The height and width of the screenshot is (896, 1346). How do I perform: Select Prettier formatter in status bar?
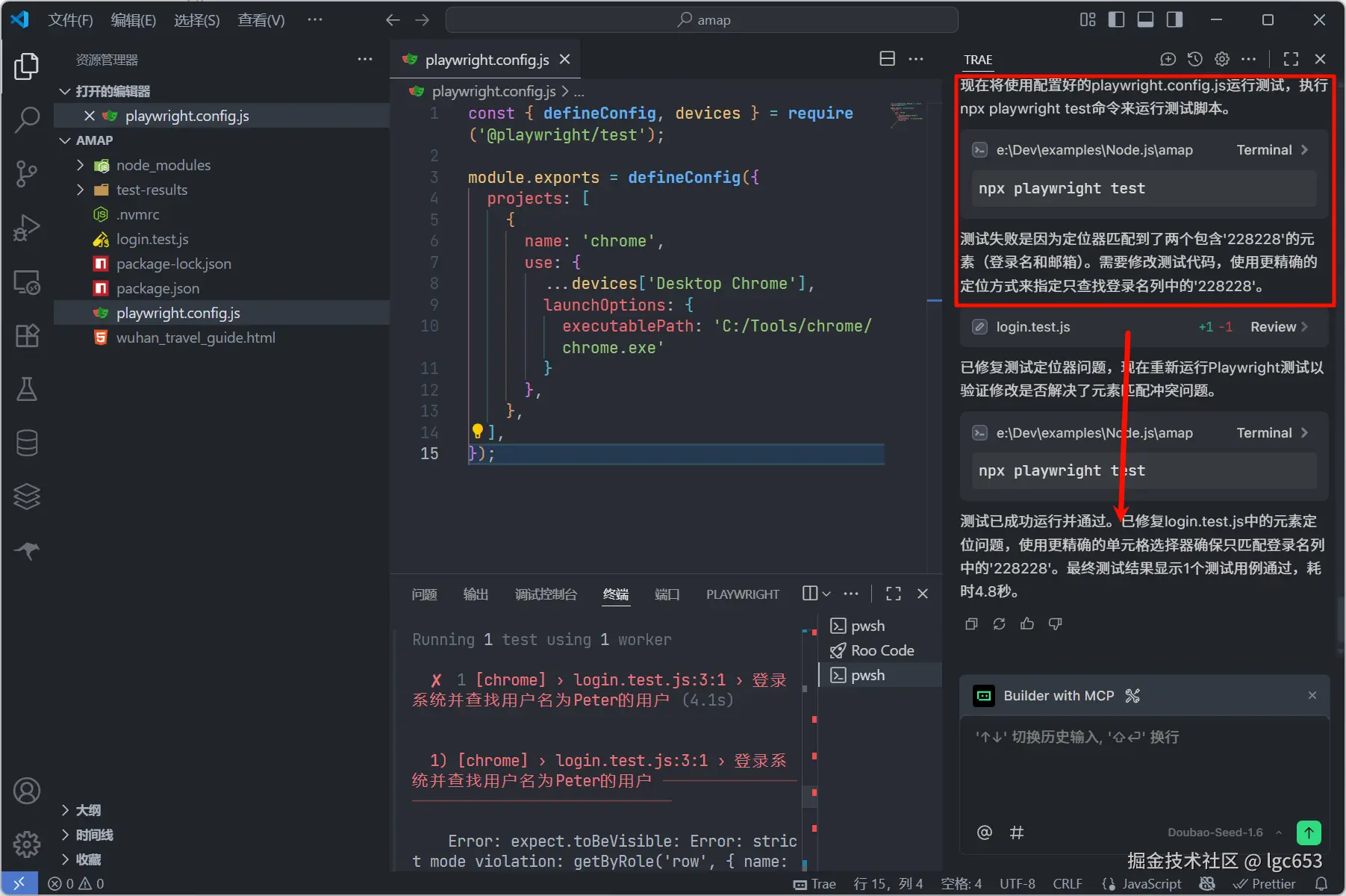click(1265, 884)
